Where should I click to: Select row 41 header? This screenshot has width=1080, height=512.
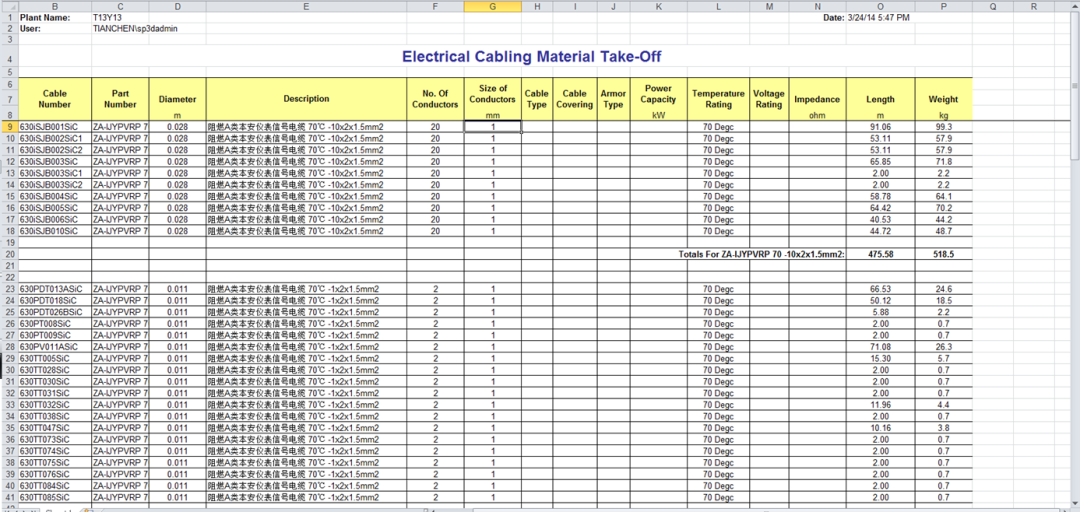9,497
